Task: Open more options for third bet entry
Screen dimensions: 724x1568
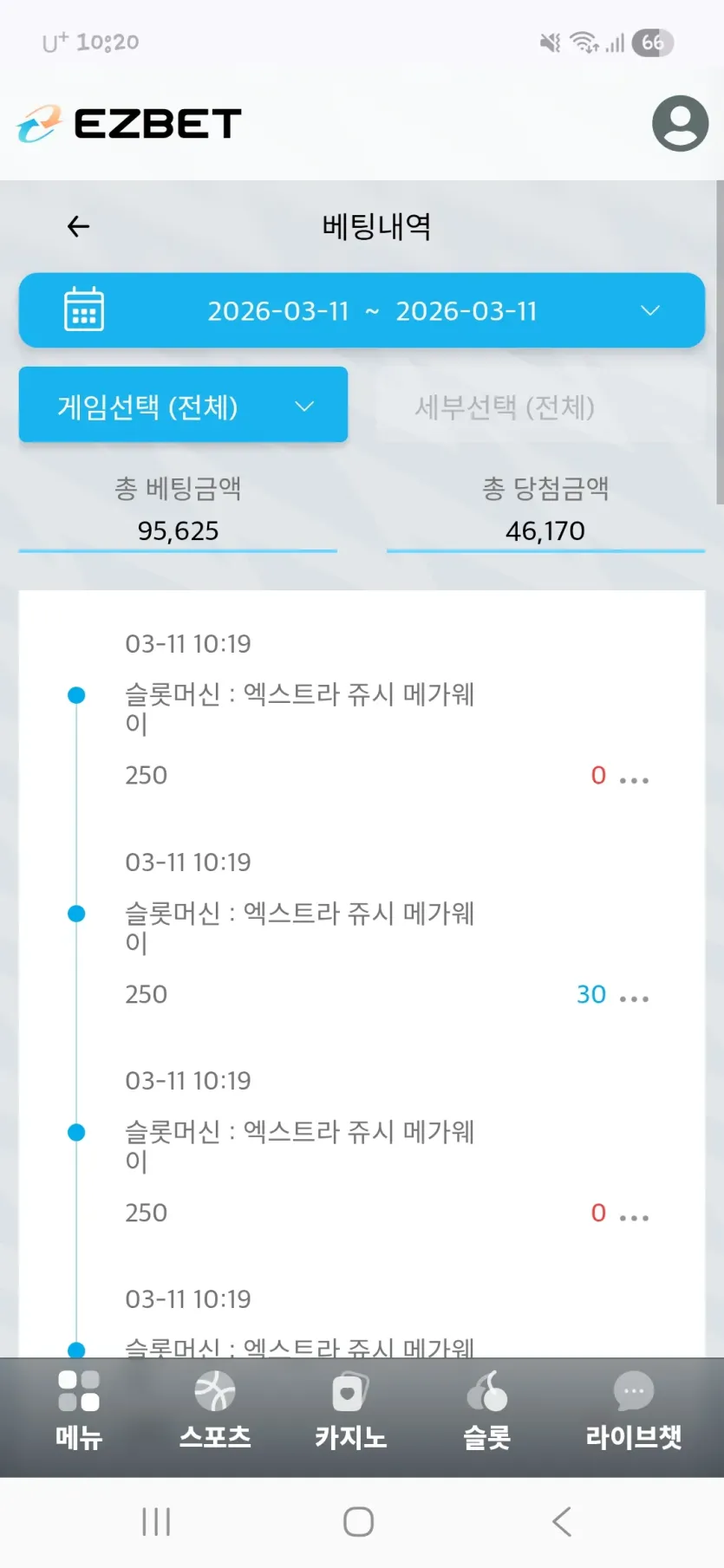Action: [635, 1217]
